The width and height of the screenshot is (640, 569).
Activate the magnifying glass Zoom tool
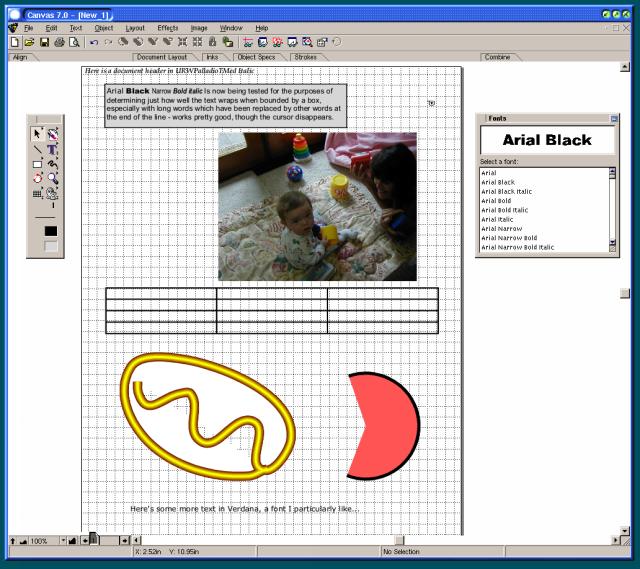coord(52,178)
